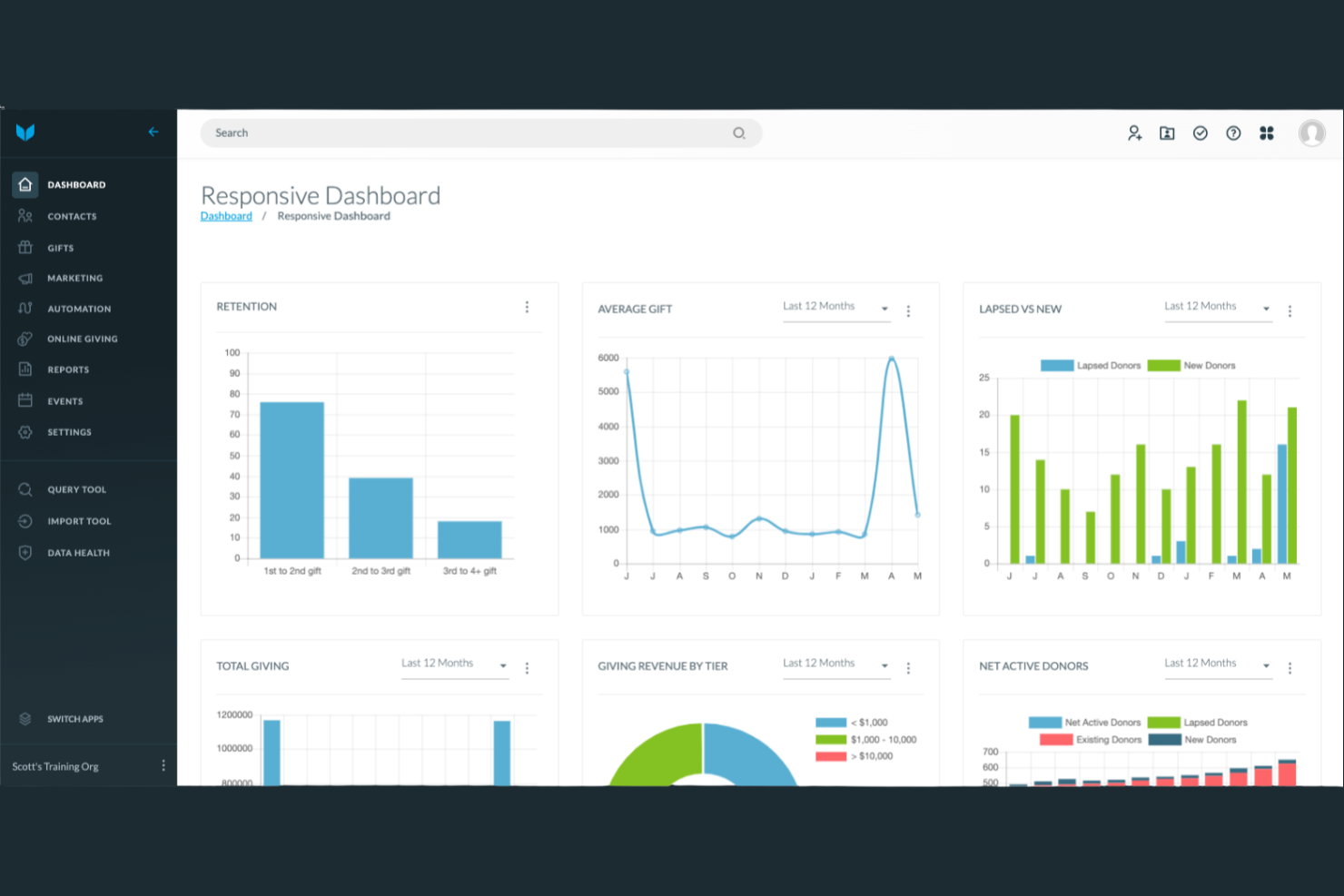Open Data Health
1344x896 pixels.
click(x=78, y=553)
